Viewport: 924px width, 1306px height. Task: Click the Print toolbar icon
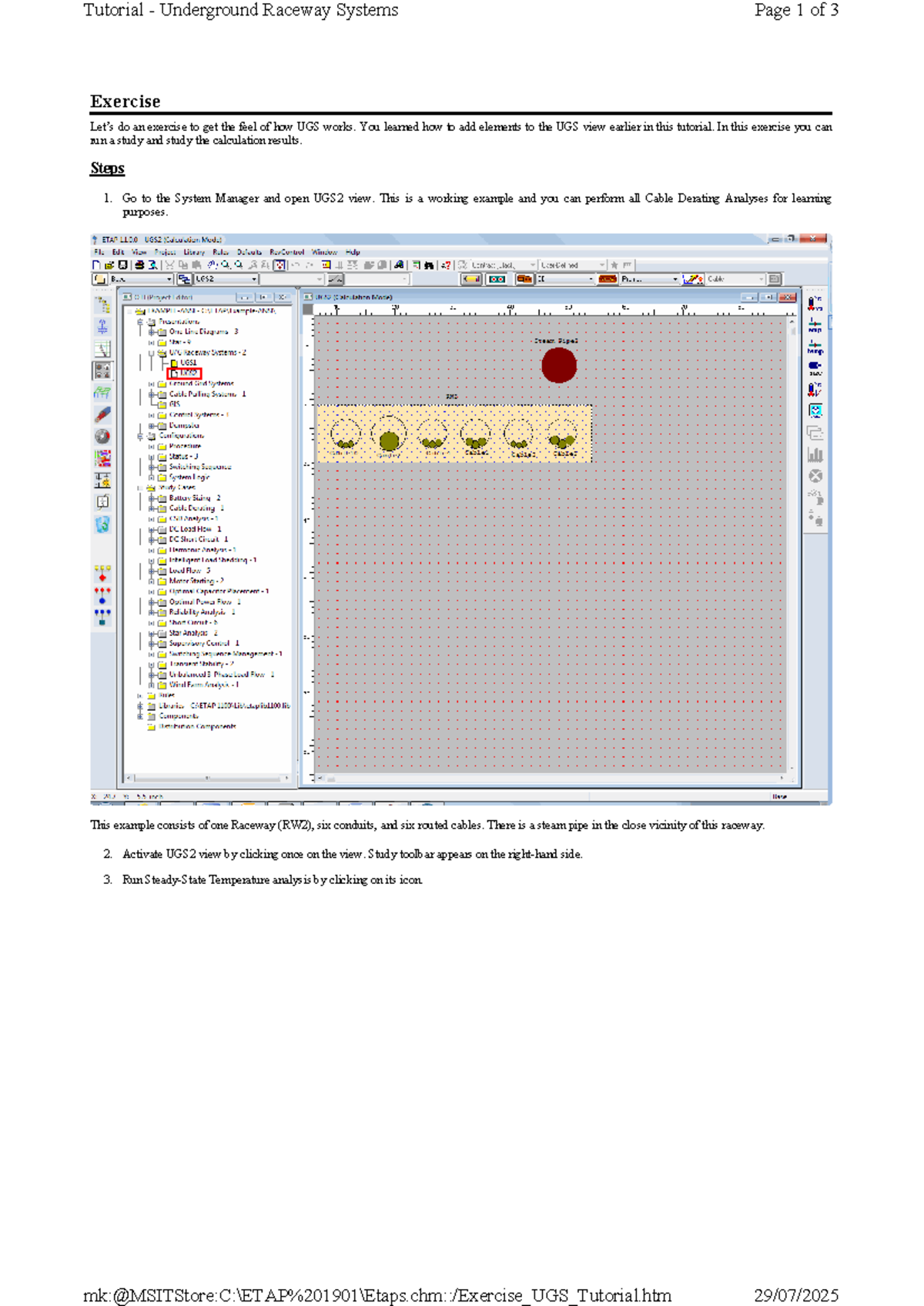click(x=139, y=265)
